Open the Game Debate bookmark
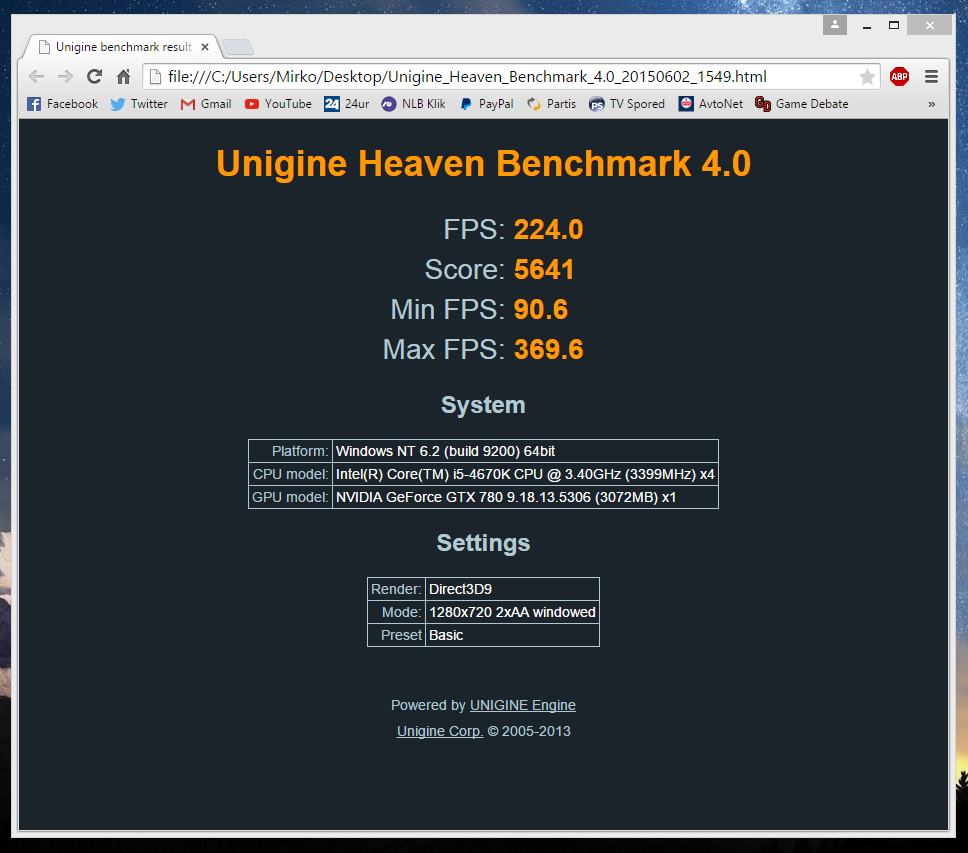 [802, 104]
